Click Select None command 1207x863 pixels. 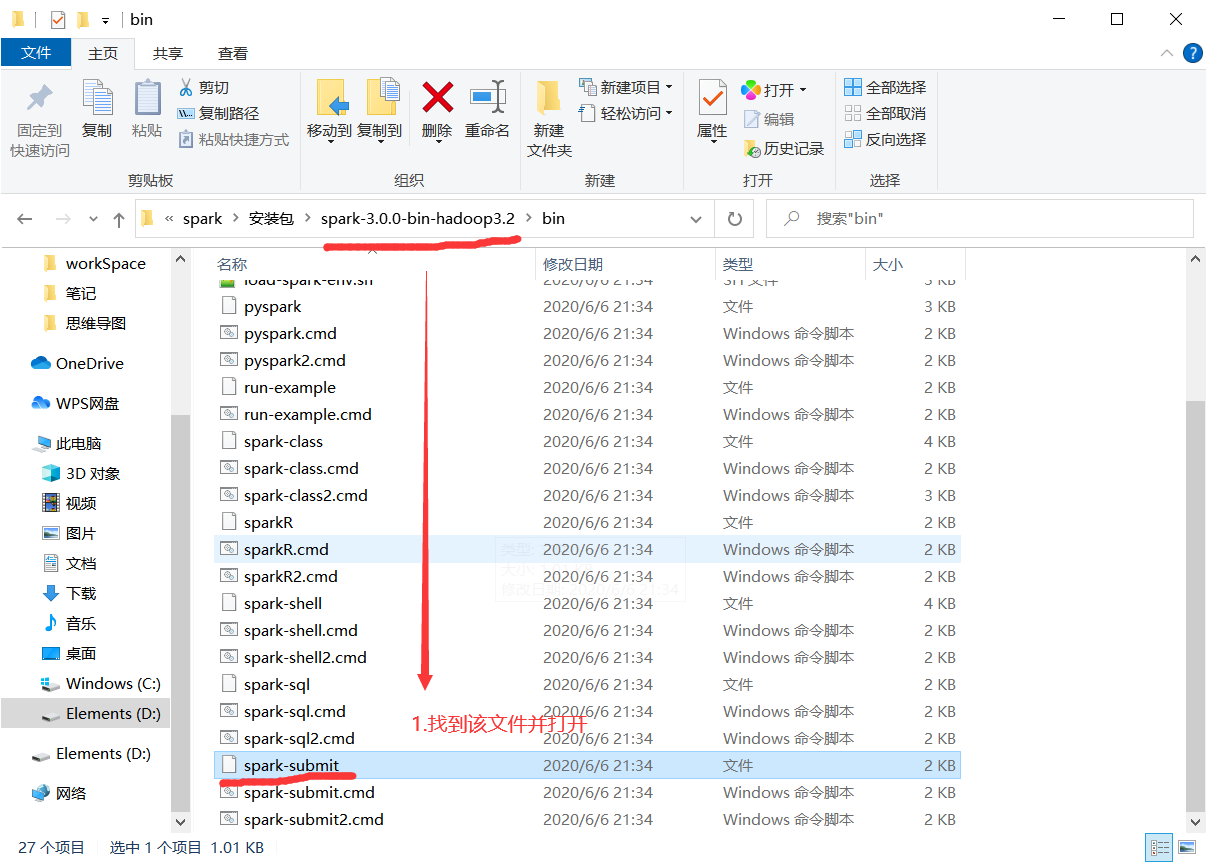coord(885,114)
